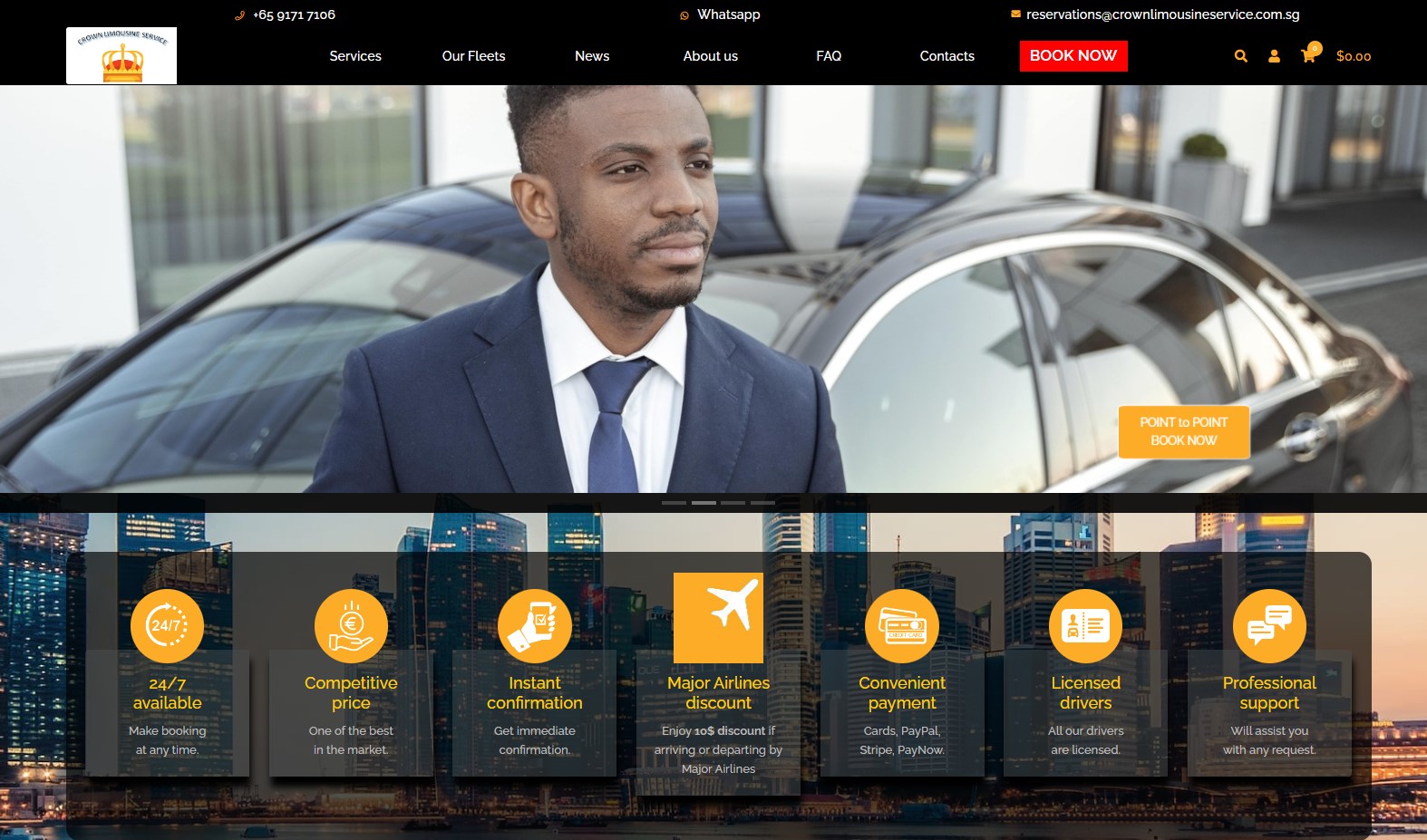Click the hero image of the chauffeur

point(713,289)
